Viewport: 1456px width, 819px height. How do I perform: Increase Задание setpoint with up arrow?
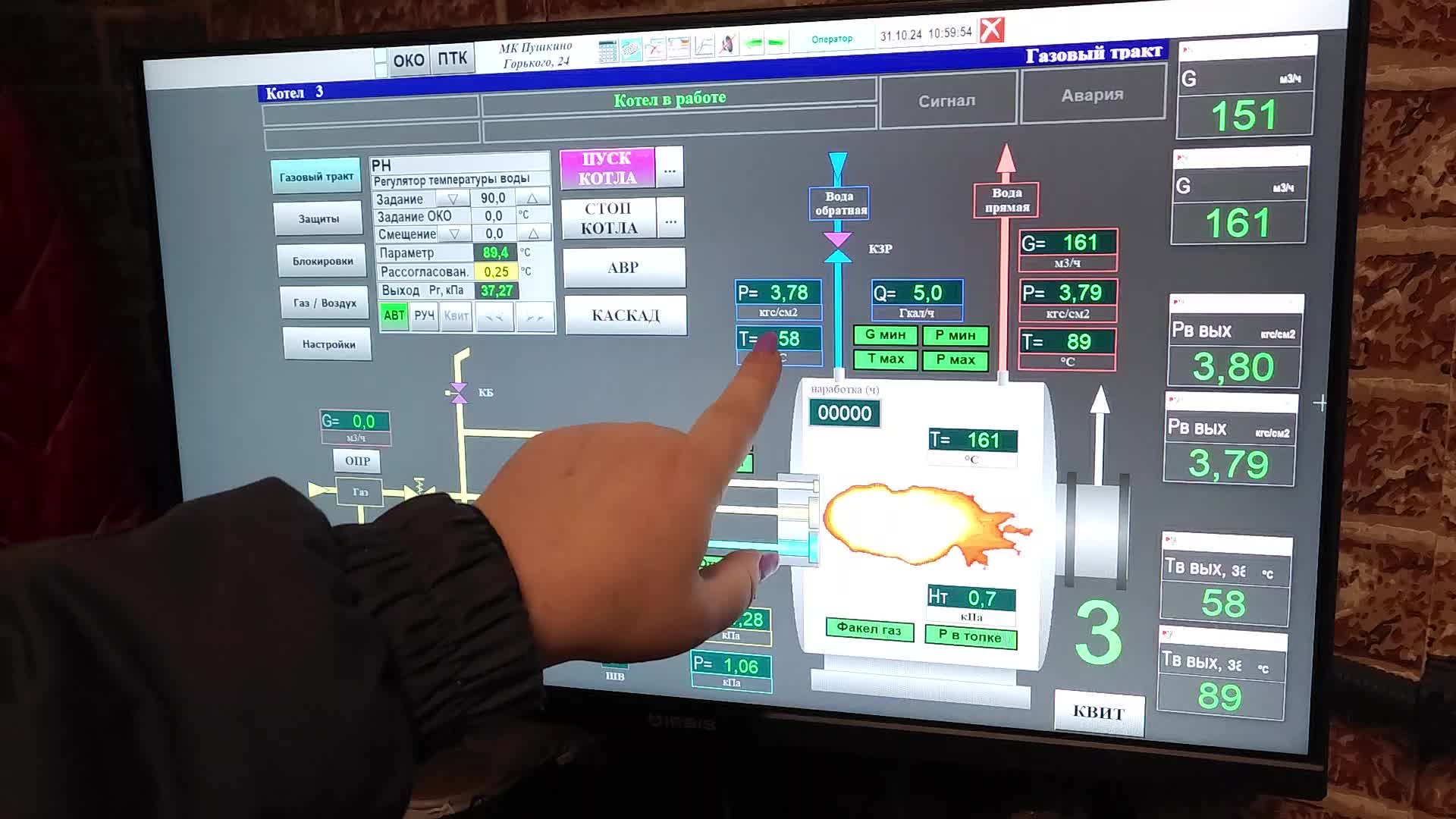tap(532, 197)
